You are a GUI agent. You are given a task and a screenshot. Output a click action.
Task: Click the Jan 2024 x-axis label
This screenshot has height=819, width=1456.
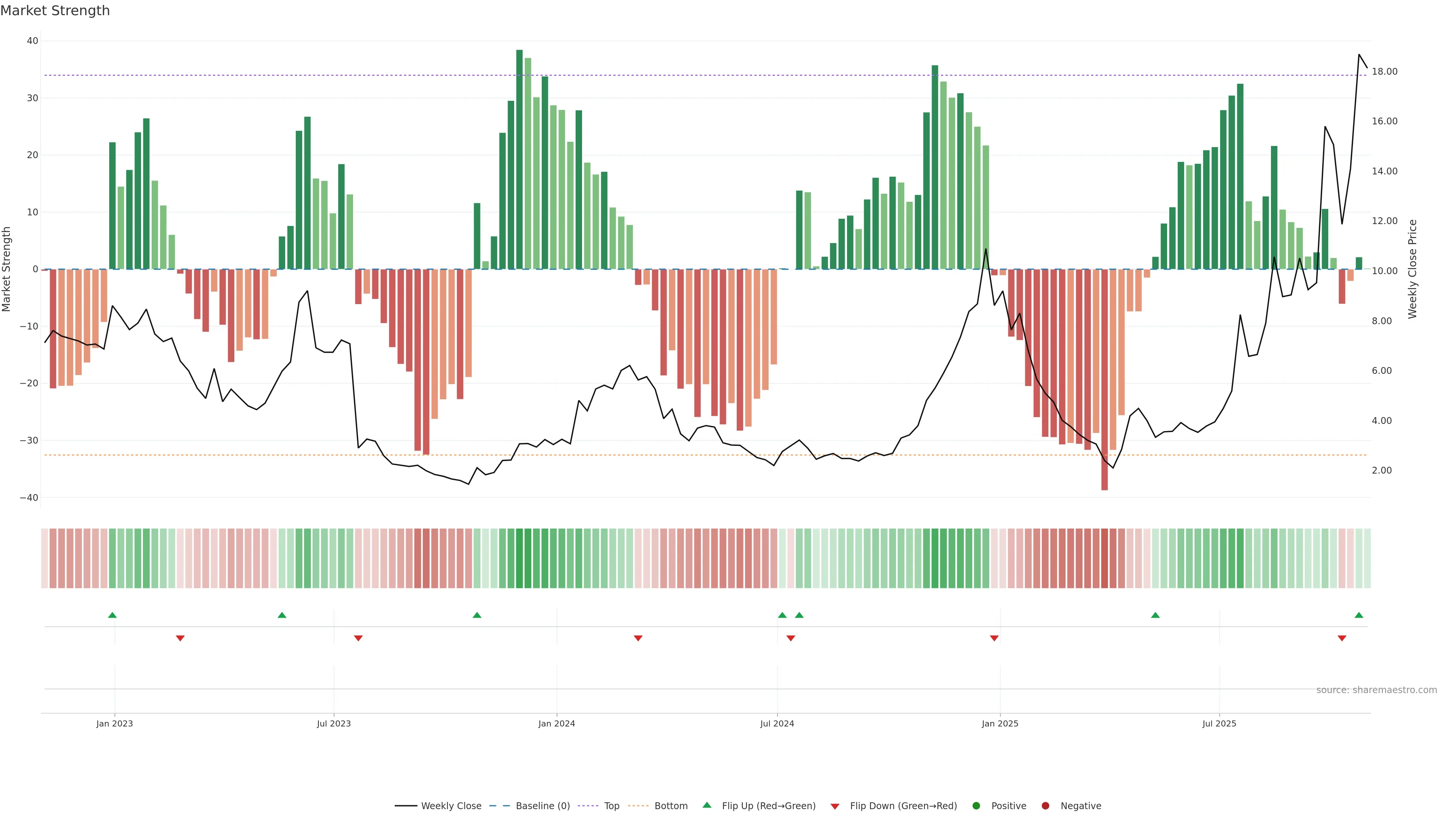(556, 723)
